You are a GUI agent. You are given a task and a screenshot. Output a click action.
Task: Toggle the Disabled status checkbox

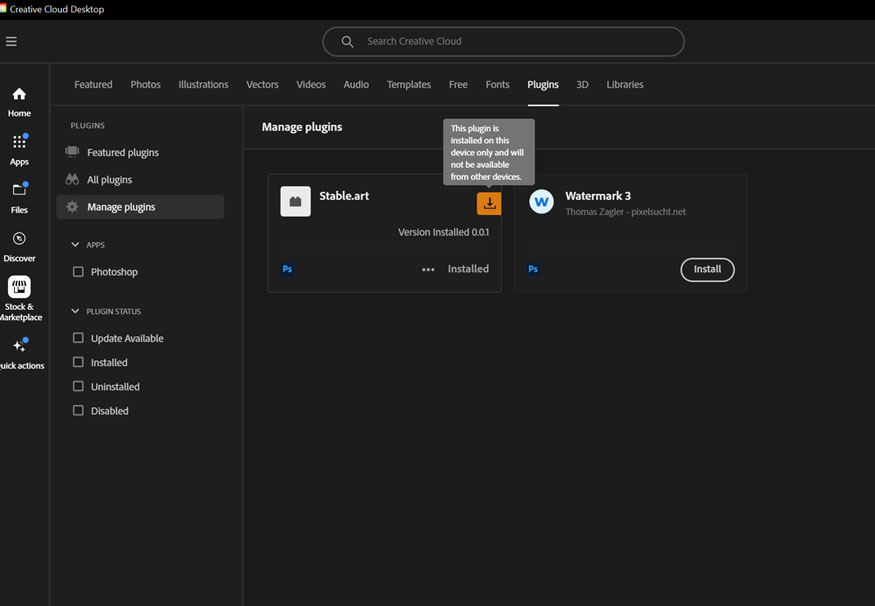(x=78, y=411)
